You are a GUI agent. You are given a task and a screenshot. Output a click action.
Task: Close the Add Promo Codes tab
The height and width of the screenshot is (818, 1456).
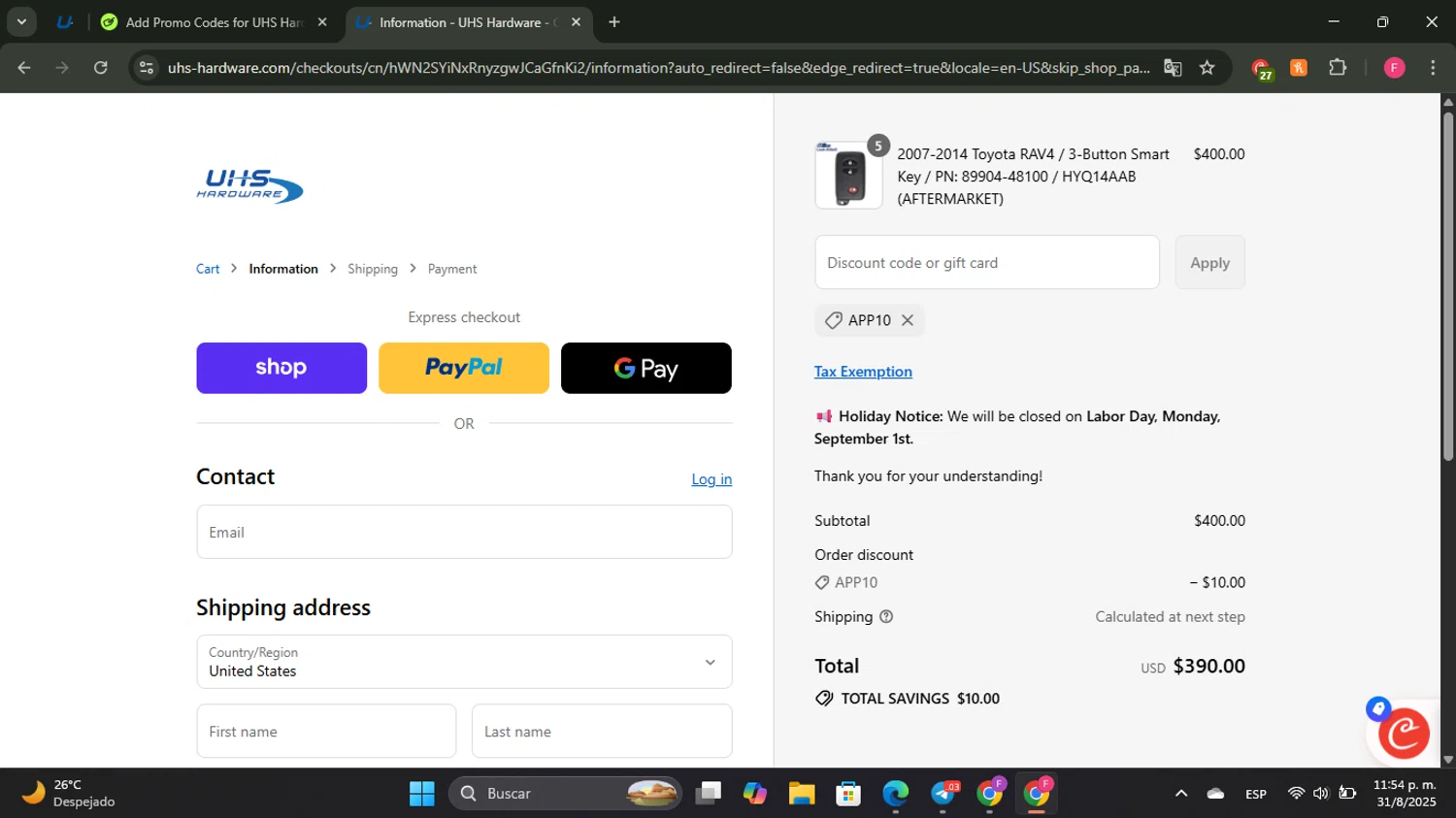pyautogui.click(x=322, y=21)
